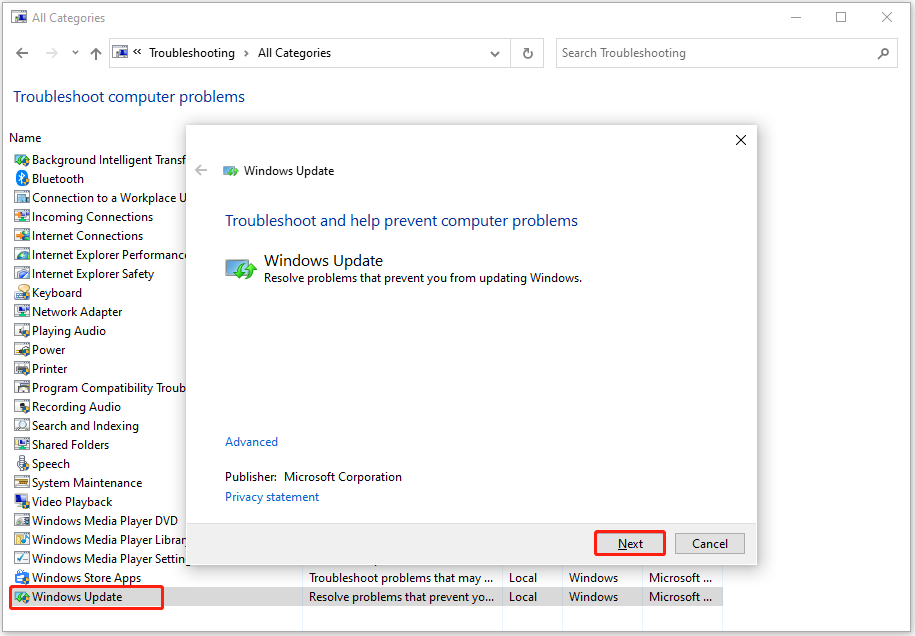Click the Windows Media Player Library icon
Image resolution: width=915 pixels, height=636 pixels.
(22, 540)
